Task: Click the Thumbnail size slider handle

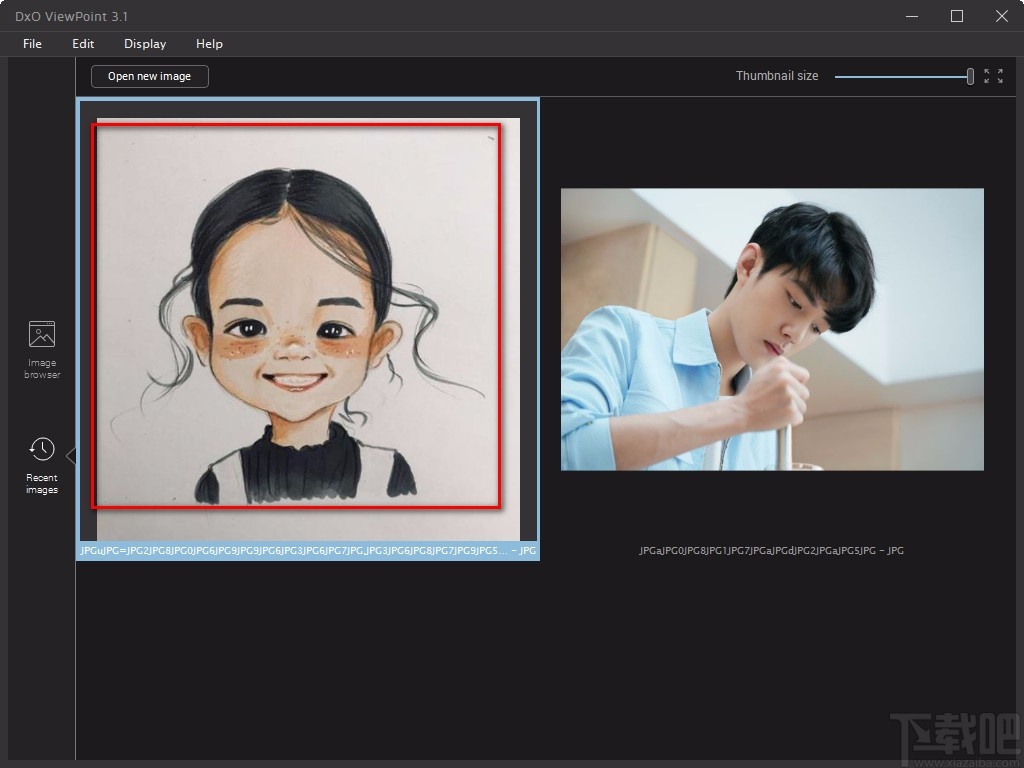Action: tap(969, 76)
